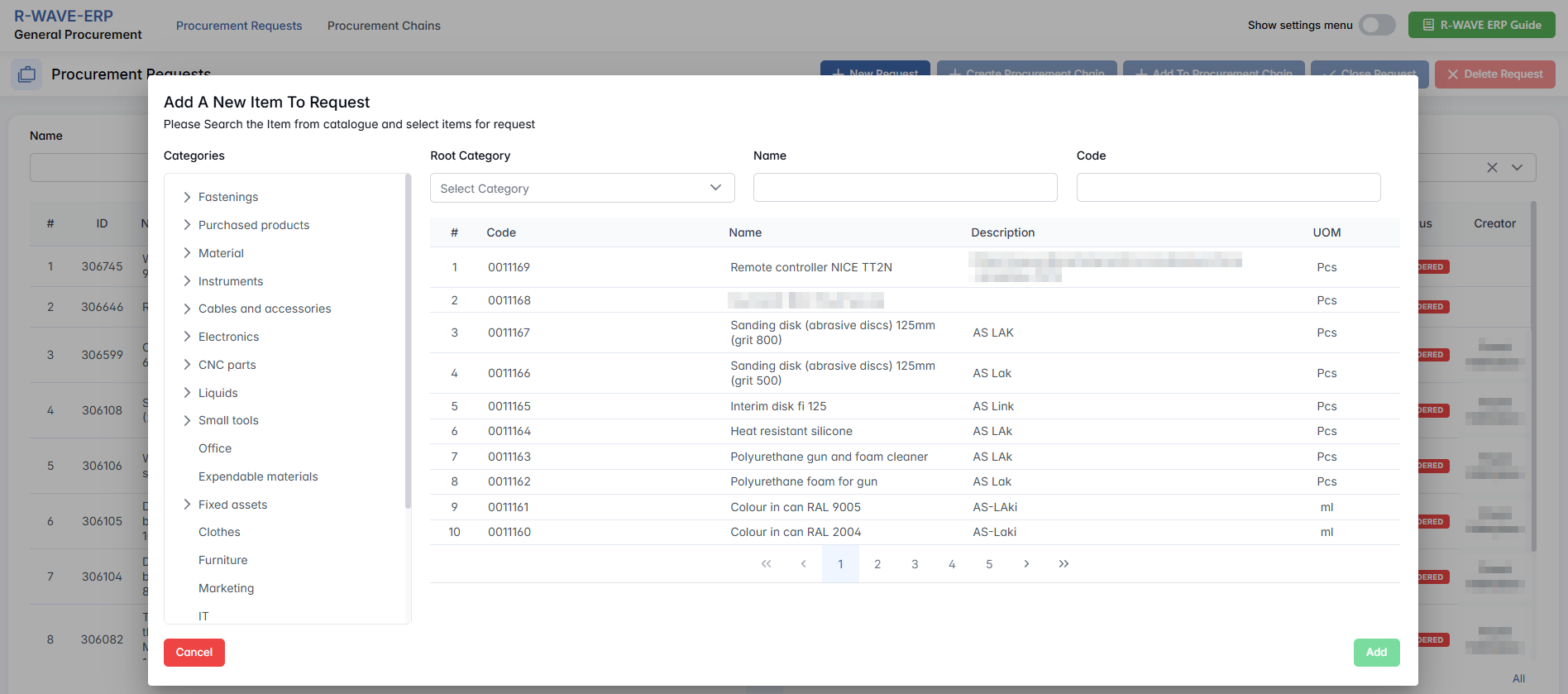
Task: Click the Procurement Requests page header icon
Action: (26, 74)
